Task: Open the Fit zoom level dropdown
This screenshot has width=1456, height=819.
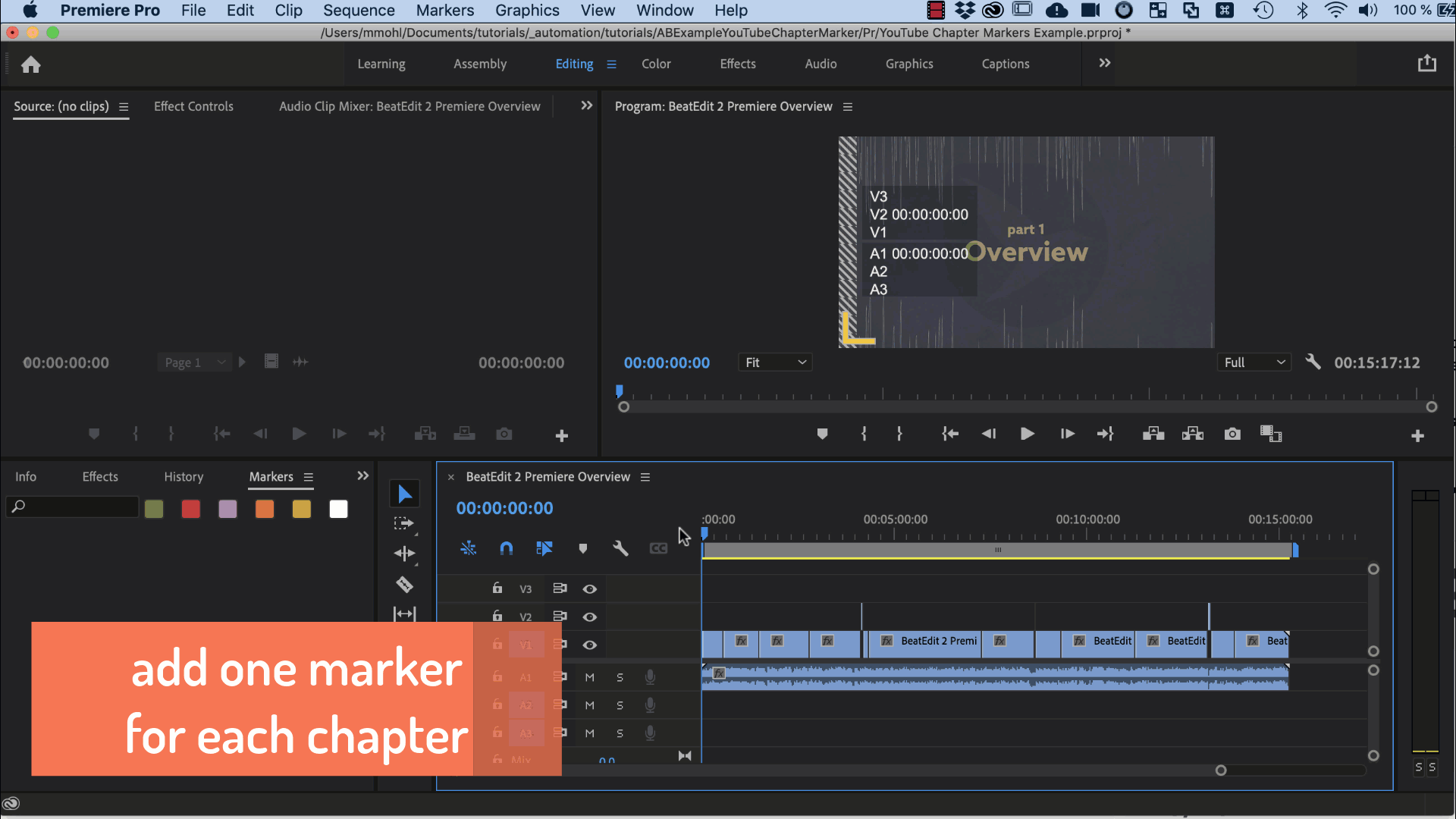Action: (x=775, y=362)
